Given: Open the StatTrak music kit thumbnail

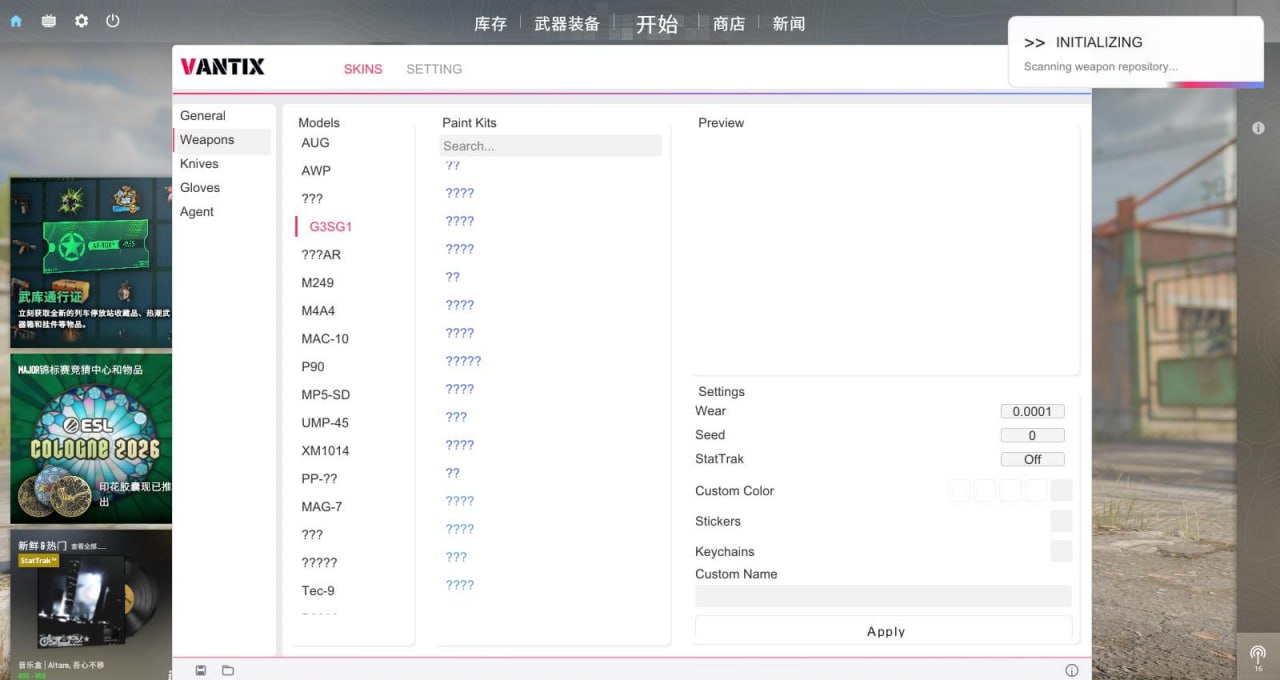Looking at the screenshot, I should click(91, 604).
